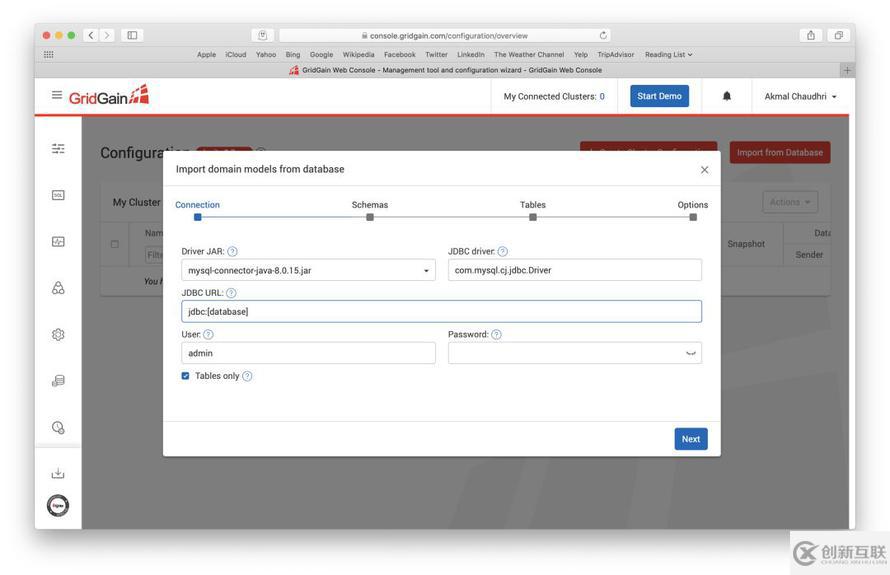Click the Password input field
This screenshot has height=575, width=890.
coord(574,353)
